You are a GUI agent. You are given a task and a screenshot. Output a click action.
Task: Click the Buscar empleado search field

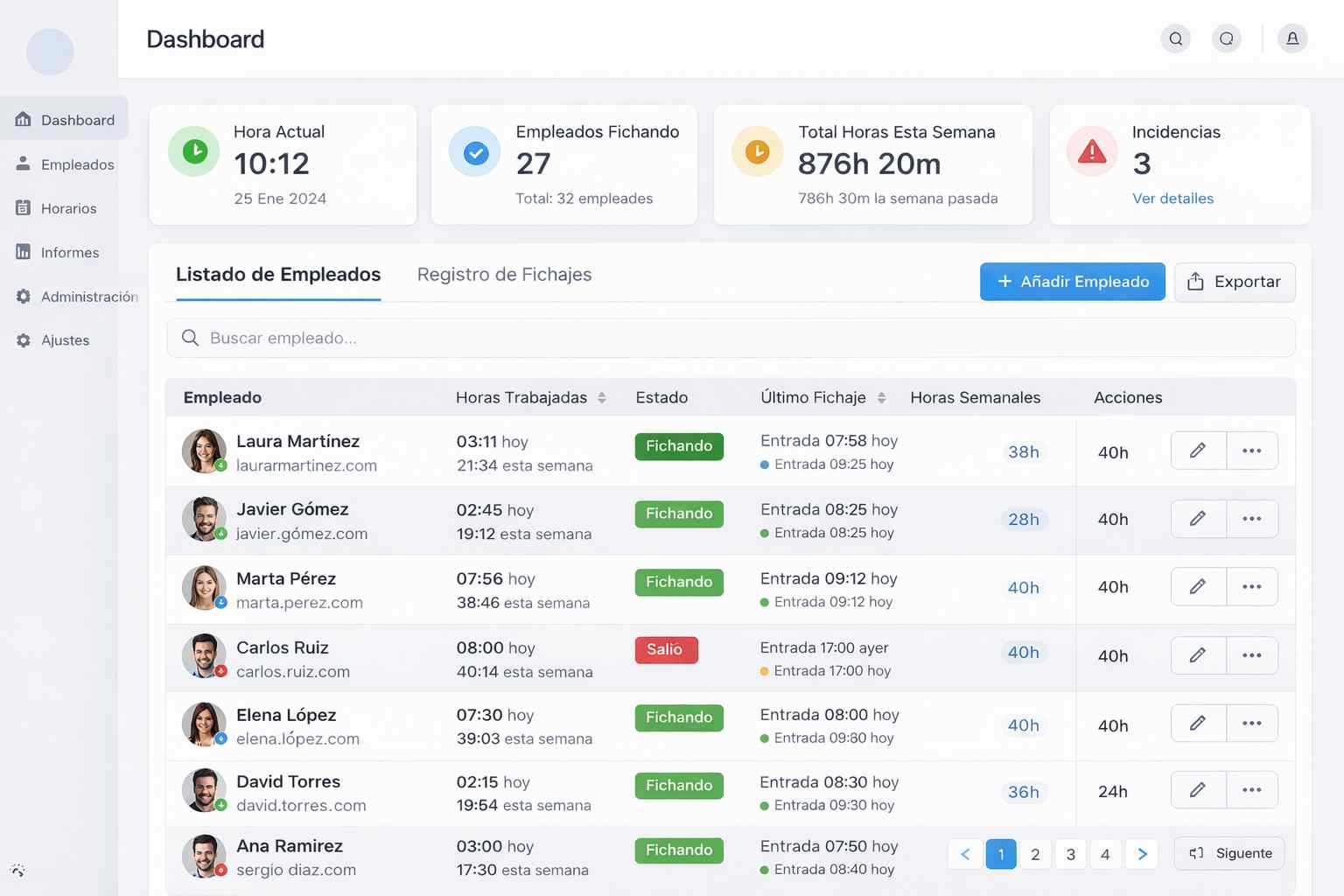(731, 338)
